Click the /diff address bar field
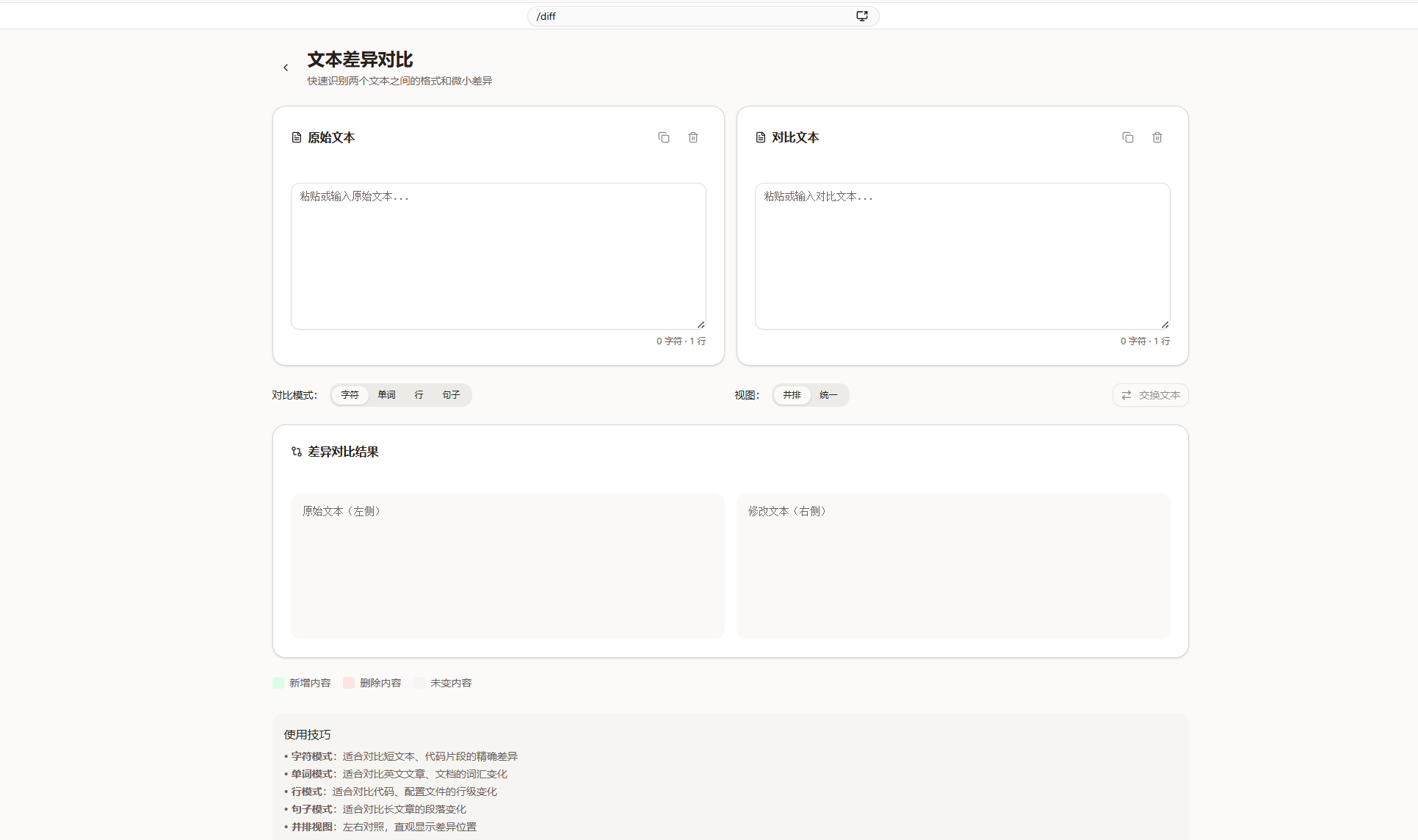The image size is (1418, 840). (x=690, y=16)
